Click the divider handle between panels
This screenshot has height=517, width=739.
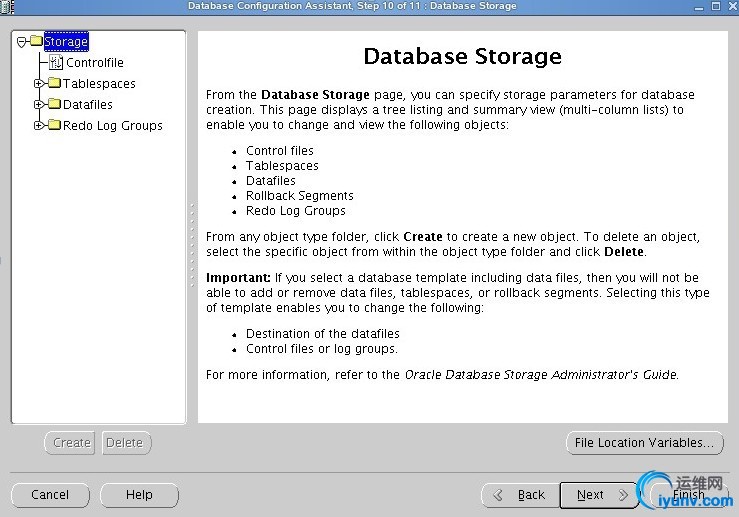(191, 225)
